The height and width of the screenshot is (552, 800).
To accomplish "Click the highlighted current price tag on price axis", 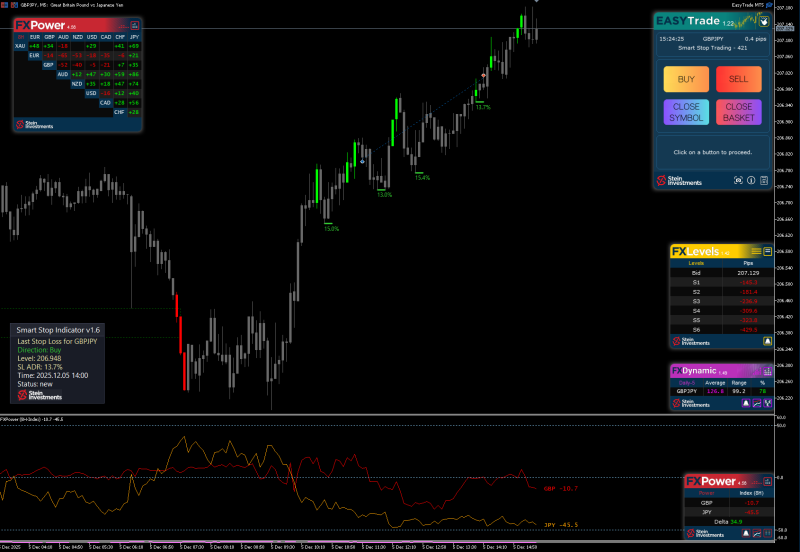I will pos(785,28).
